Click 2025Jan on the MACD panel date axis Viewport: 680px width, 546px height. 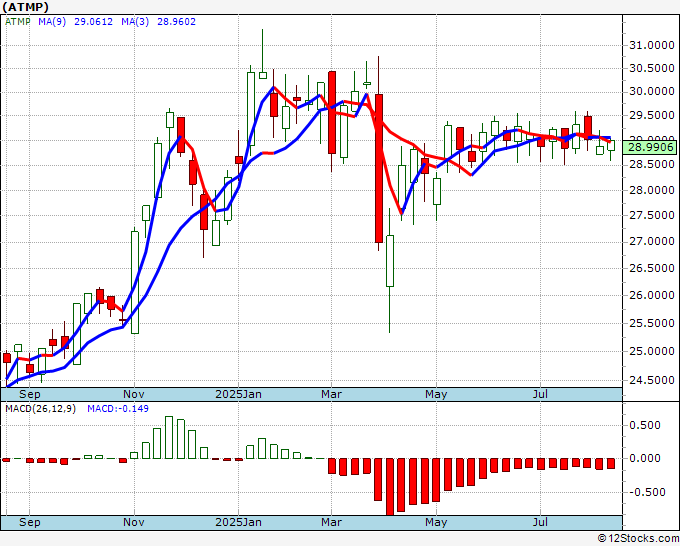point(239,522)
